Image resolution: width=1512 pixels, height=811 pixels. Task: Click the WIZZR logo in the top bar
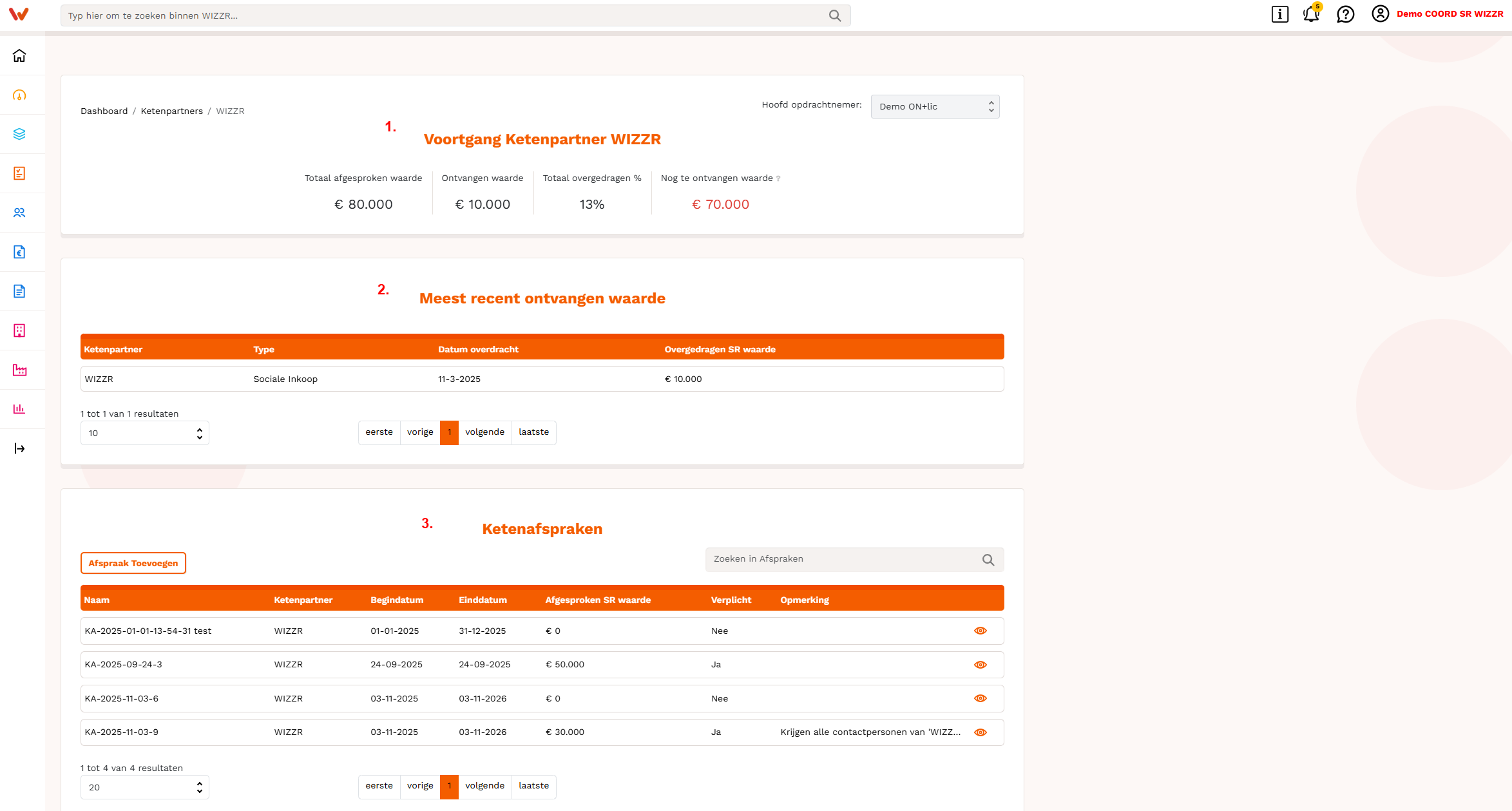pyautogui.click(x=19, y=14)
